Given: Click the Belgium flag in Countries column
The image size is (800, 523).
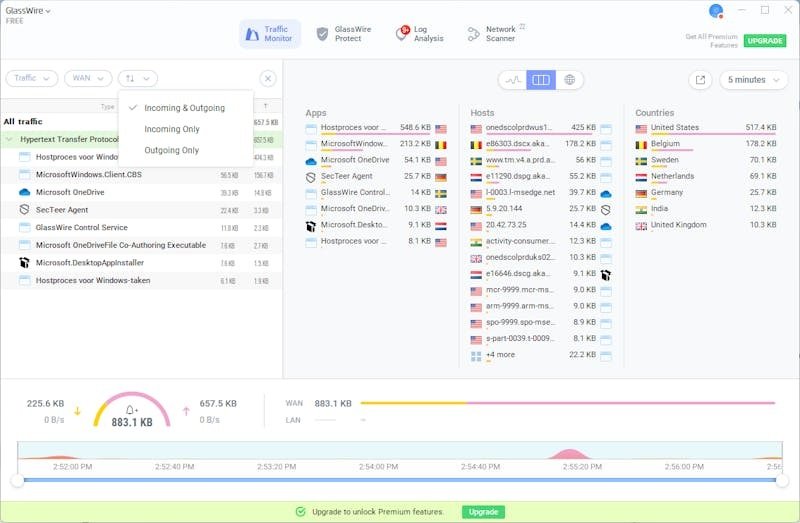Looking at the screenshot, I should tap(641, 145).
